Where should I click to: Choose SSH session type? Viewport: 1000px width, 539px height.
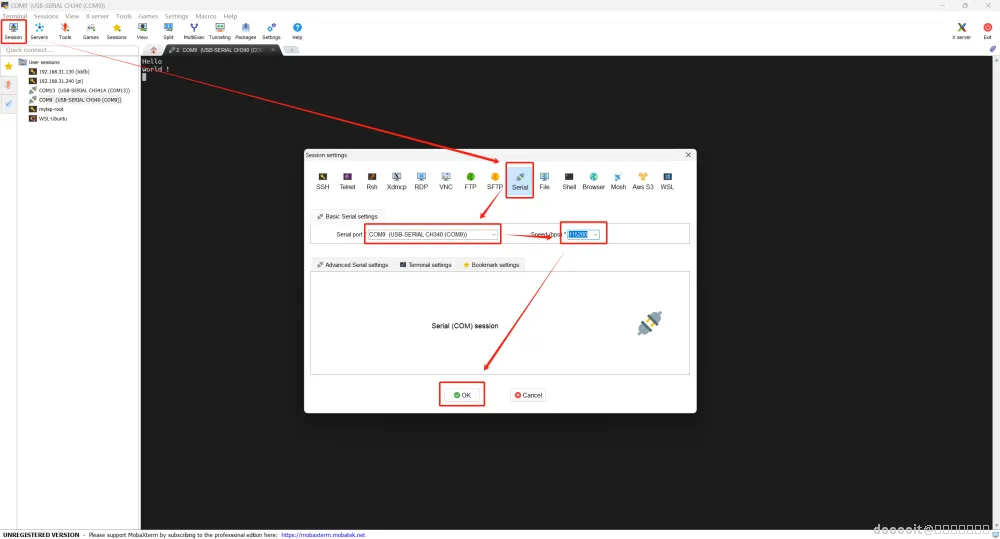click(323, 181)
